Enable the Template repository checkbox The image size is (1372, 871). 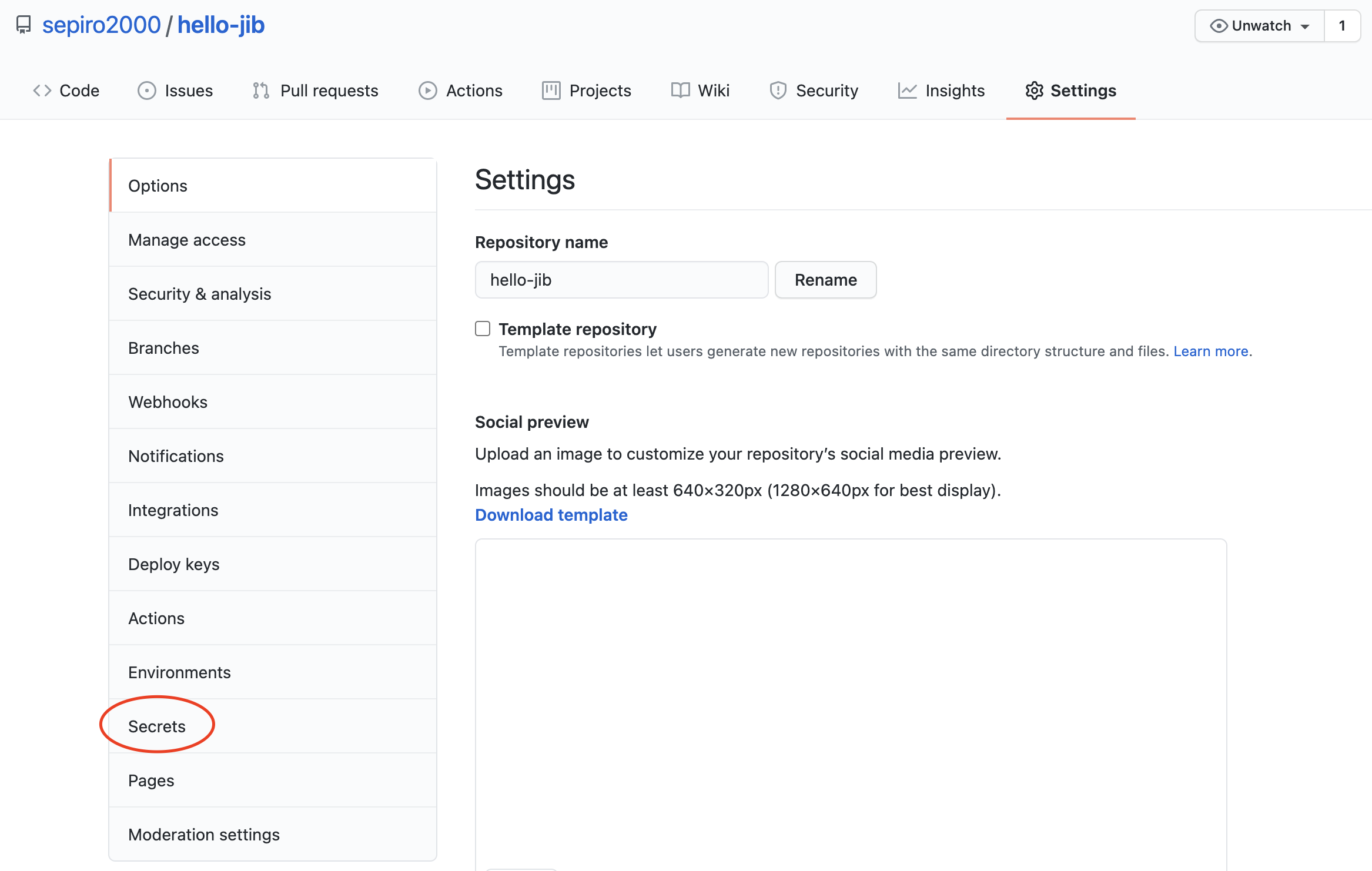point(483,329)
